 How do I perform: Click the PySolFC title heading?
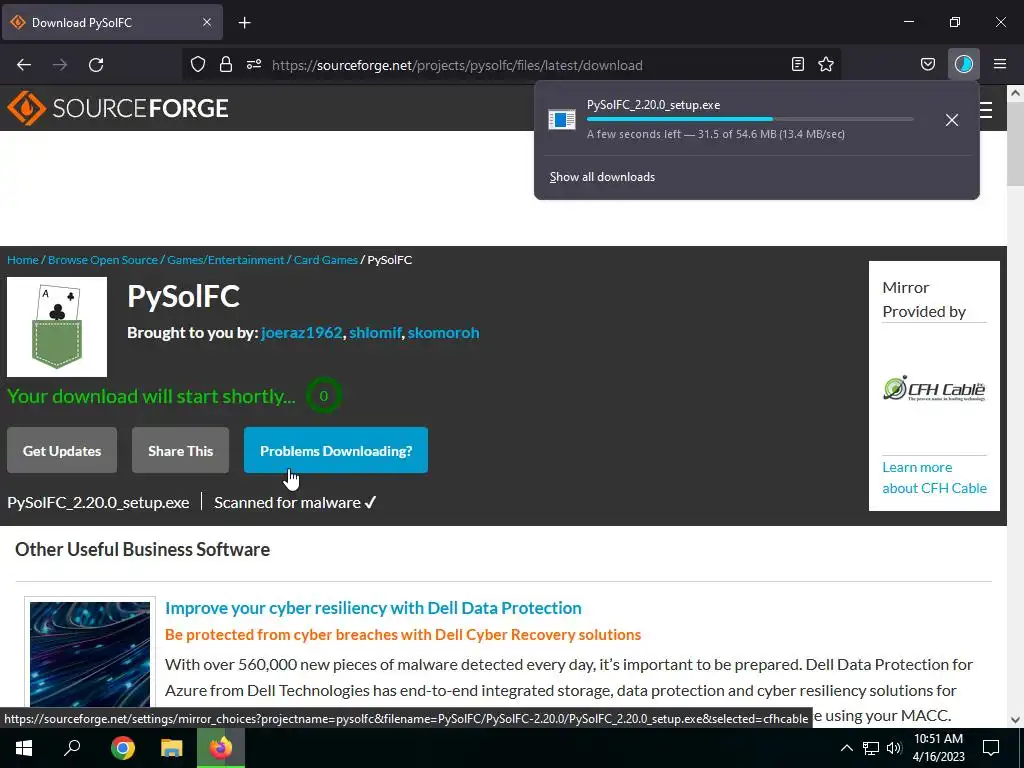tap(184, 296)
